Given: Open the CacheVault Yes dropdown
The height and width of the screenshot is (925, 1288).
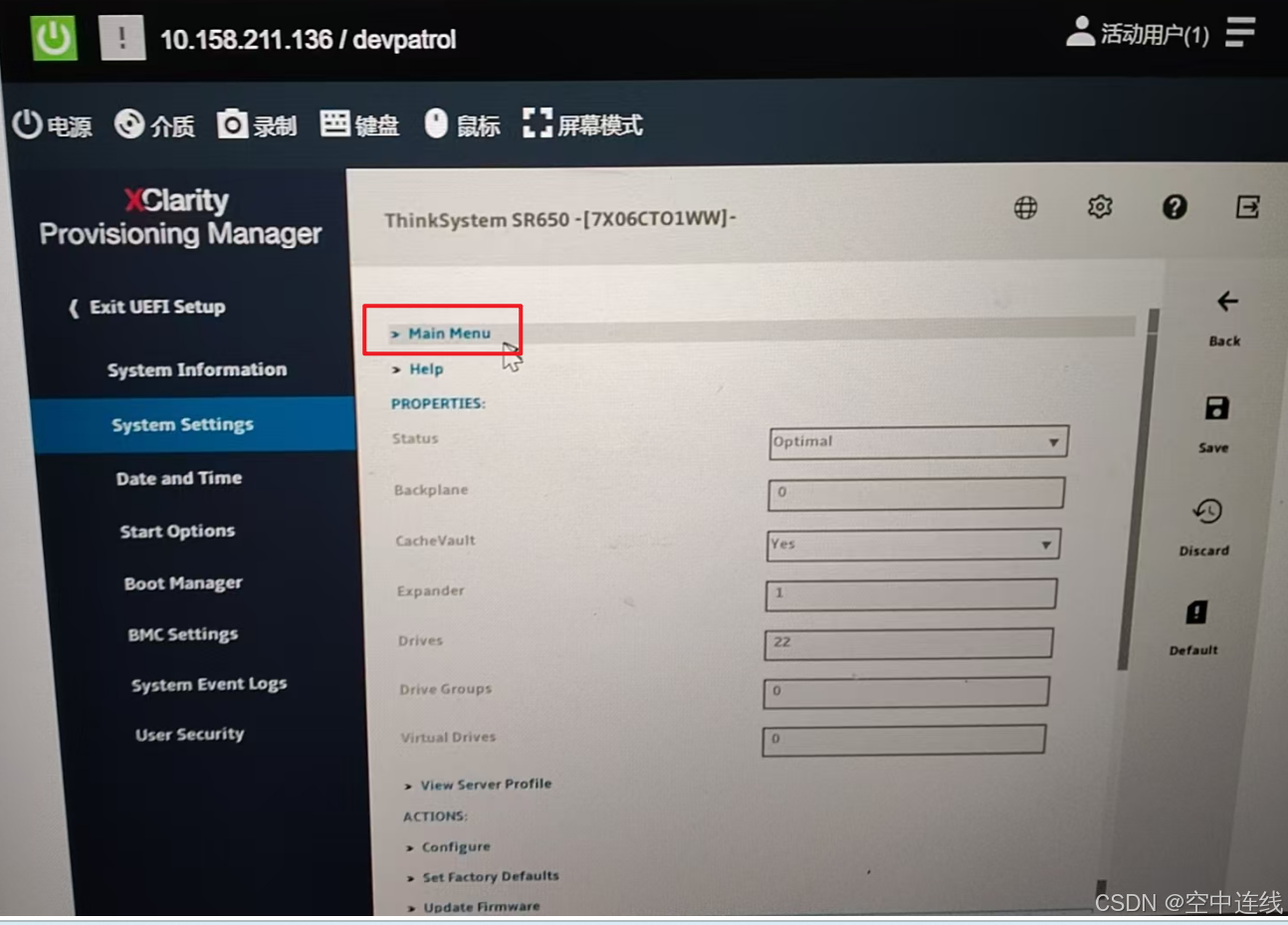Looking at the screenshot, I should pyautogui.click(x=913, y=545).
